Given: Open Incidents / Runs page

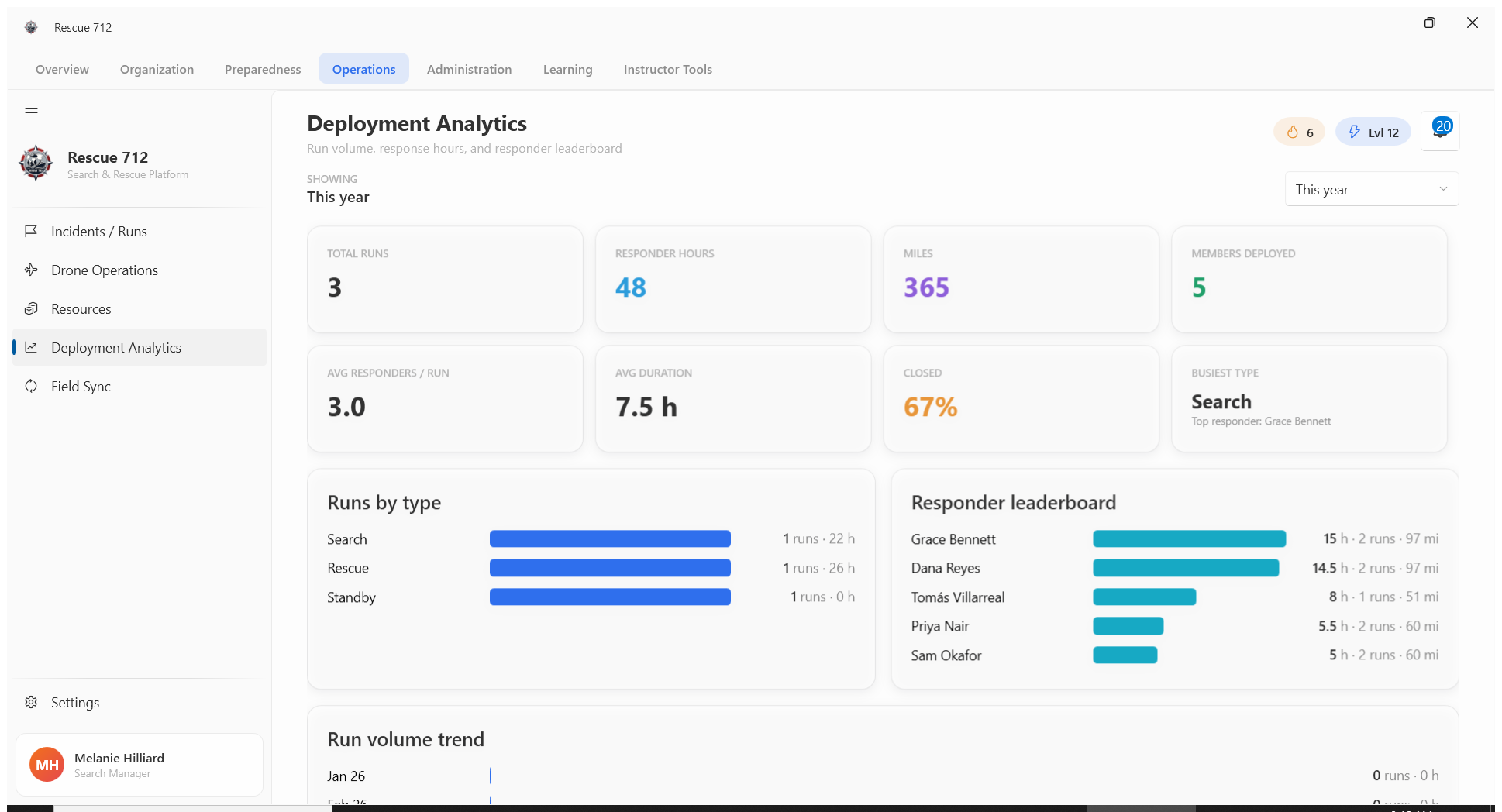Looking at the screenshot, I should coord(140,231).
